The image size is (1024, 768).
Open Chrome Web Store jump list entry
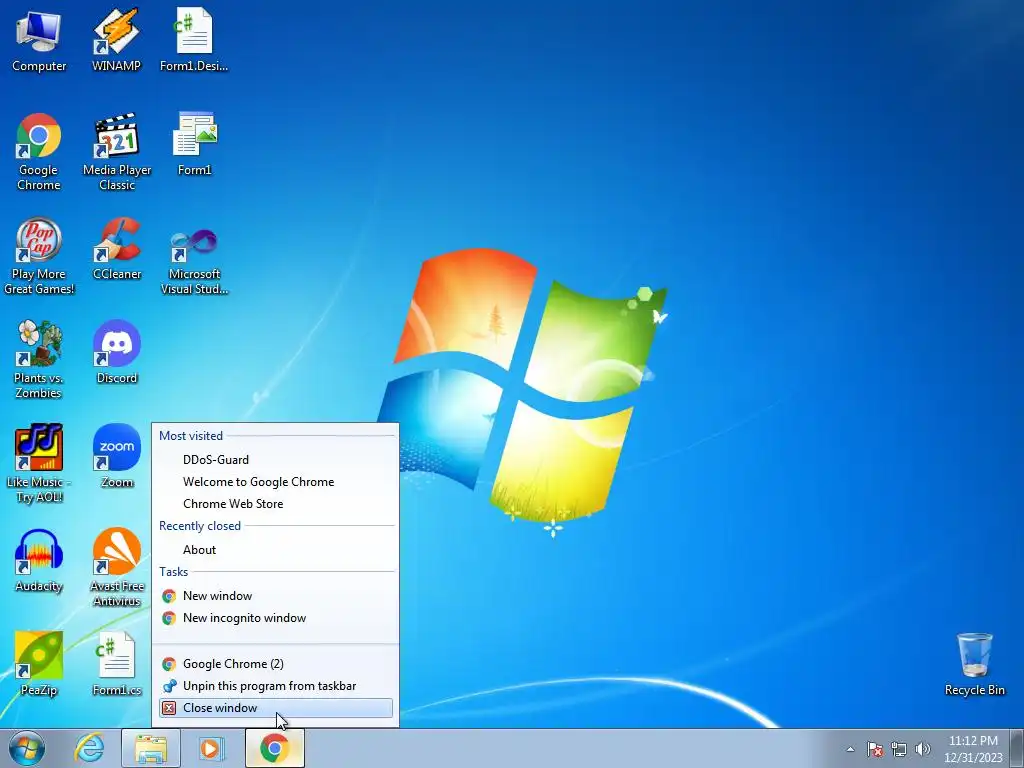[276, 504]
